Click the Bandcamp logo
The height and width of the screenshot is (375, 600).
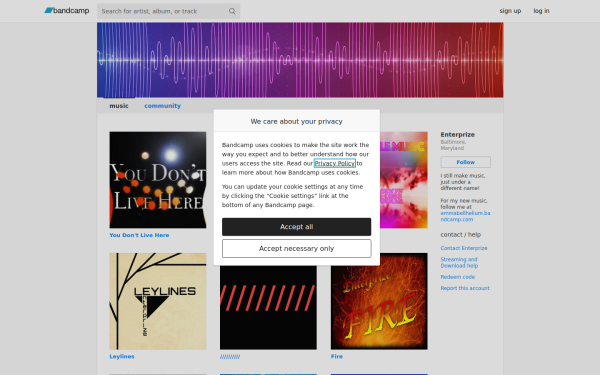click(x=67, y=11)
